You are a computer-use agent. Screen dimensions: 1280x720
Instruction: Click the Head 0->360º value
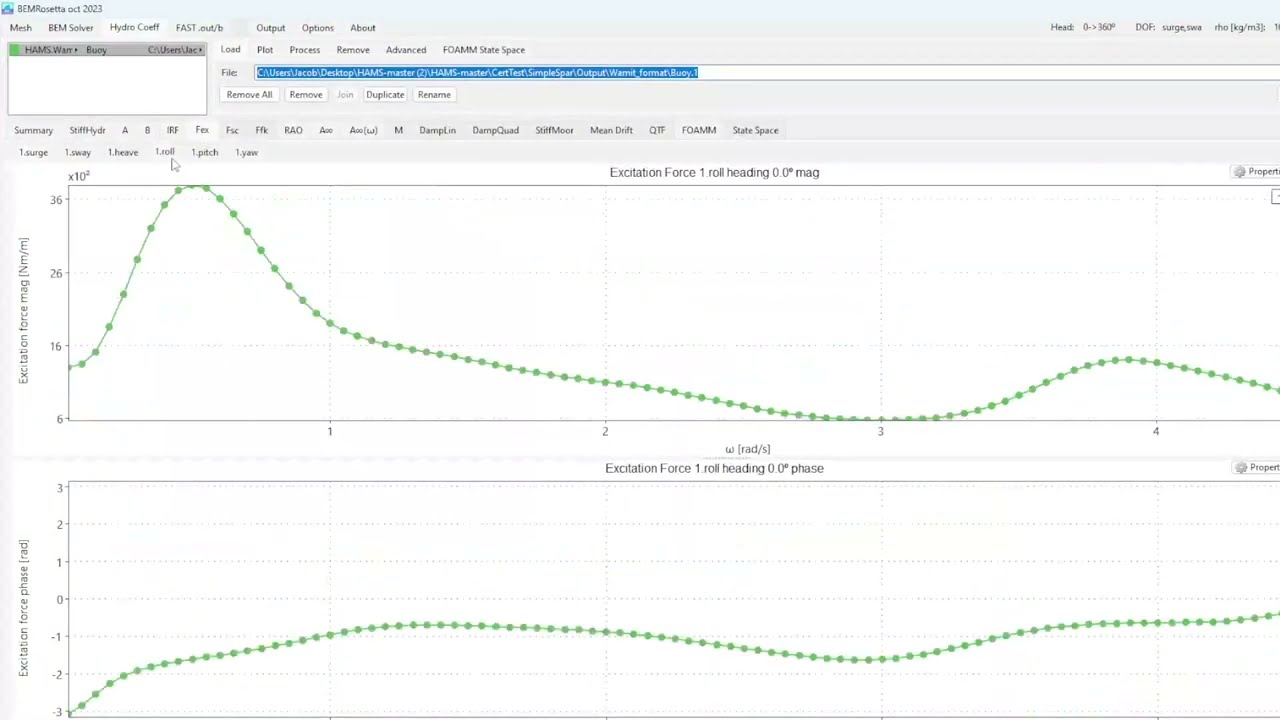[x=1099, y=28]
